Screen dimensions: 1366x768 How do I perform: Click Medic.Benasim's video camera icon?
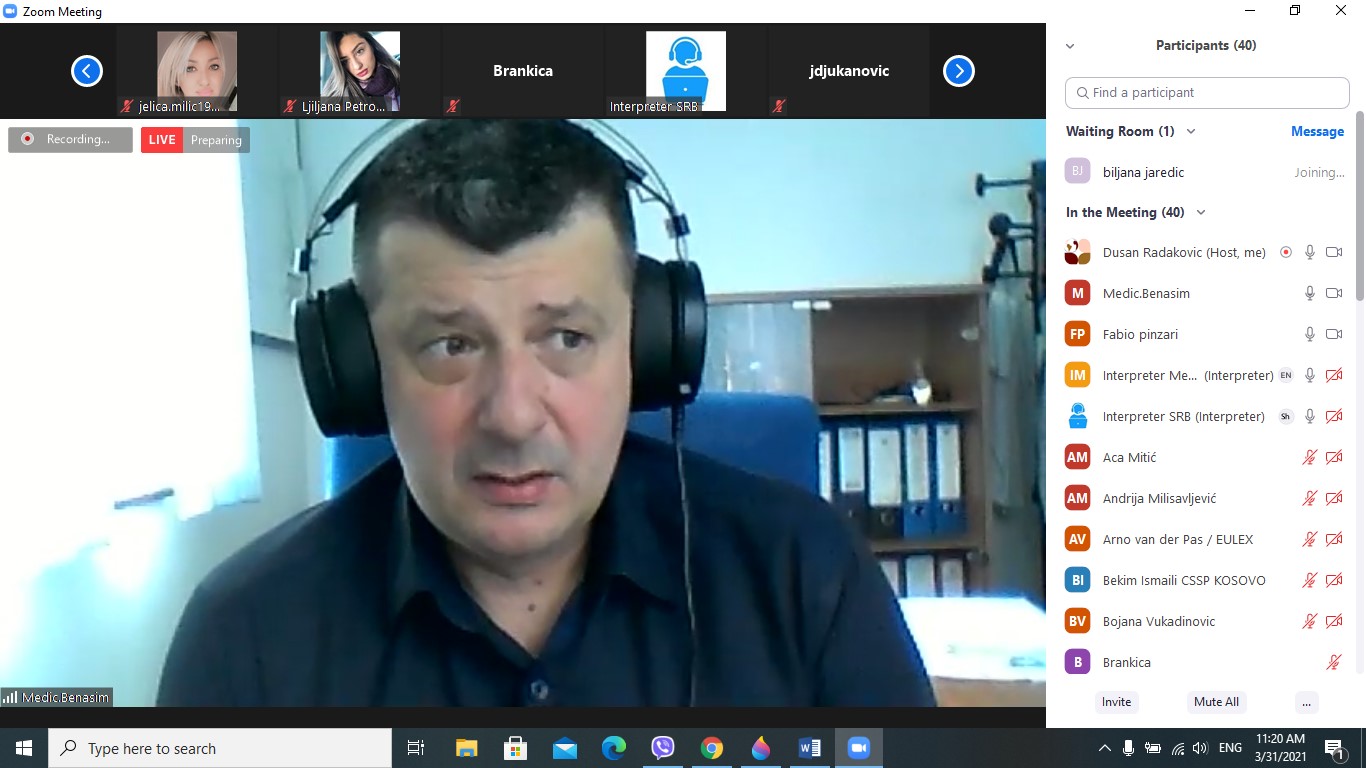coord(1333,293)
